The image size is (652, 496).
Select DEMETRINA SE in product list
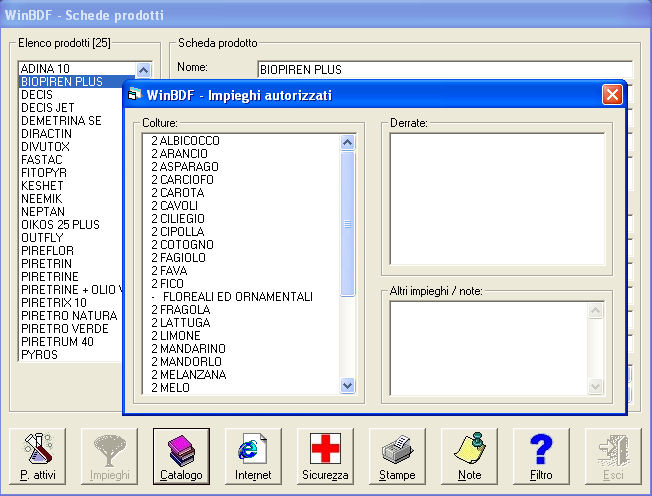[x=71, y=121]
